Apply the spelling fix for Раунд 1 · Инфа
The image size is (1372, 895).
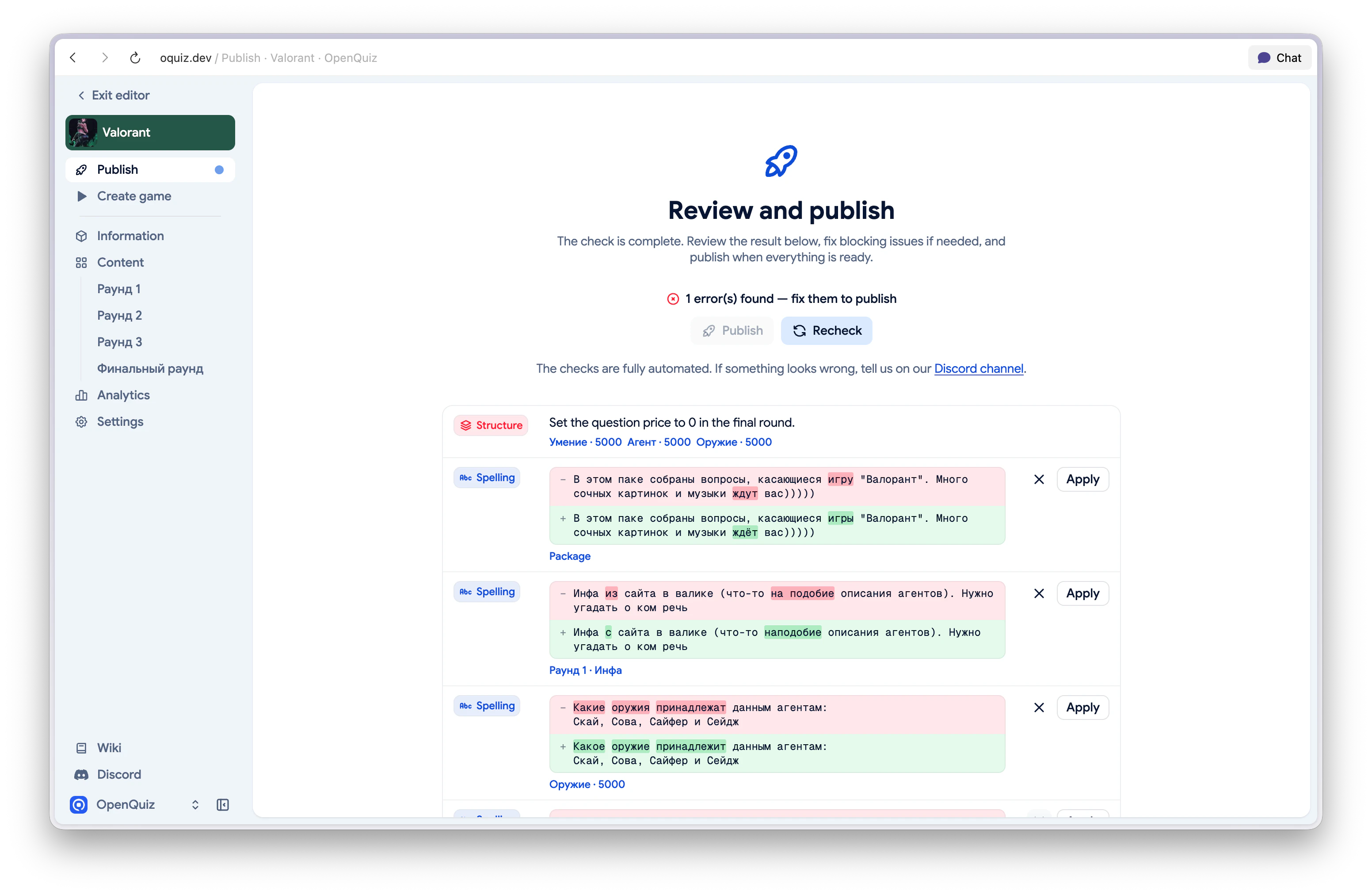(x=1082, y=593)
